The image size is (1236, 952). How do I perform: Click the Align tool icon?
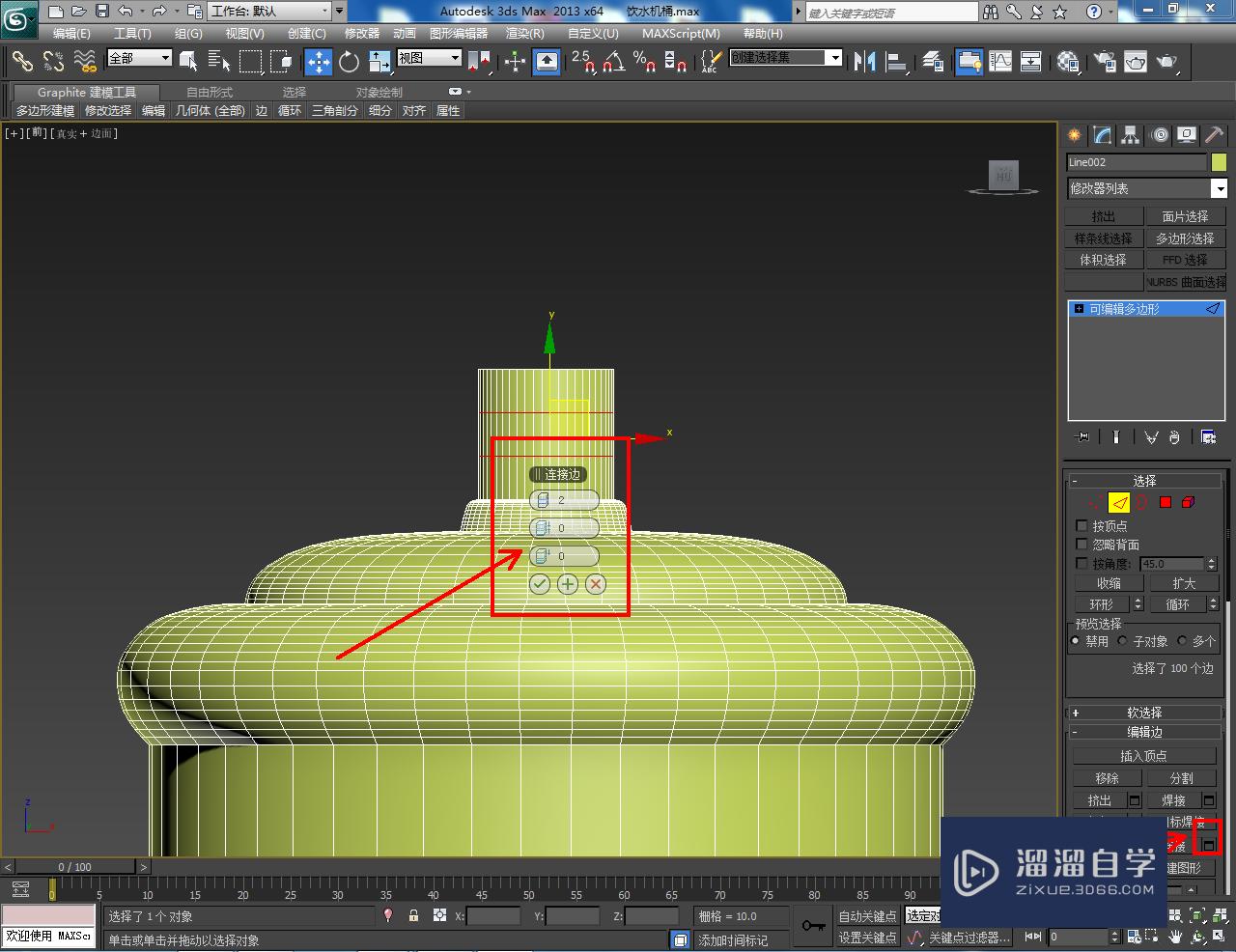point(897,61)
